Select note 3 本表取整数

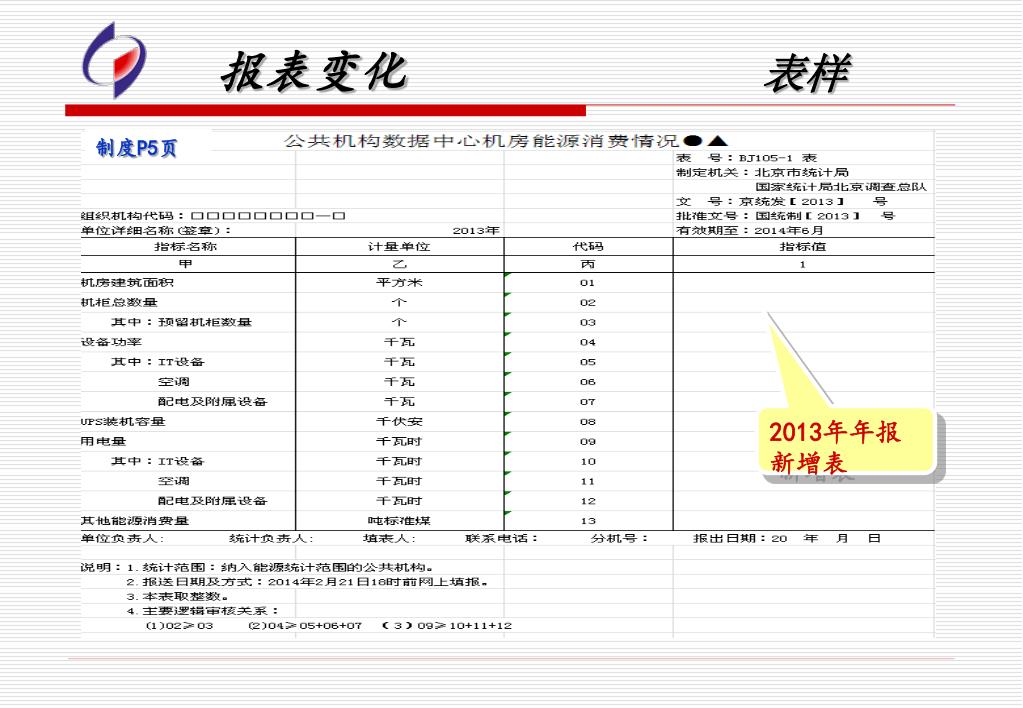177,596
